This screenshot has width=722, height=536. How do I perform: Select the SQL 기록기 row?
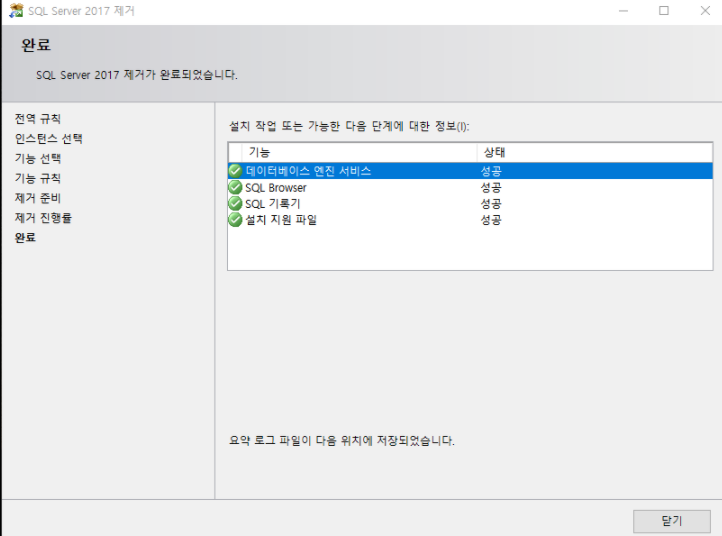coord(470,204)
